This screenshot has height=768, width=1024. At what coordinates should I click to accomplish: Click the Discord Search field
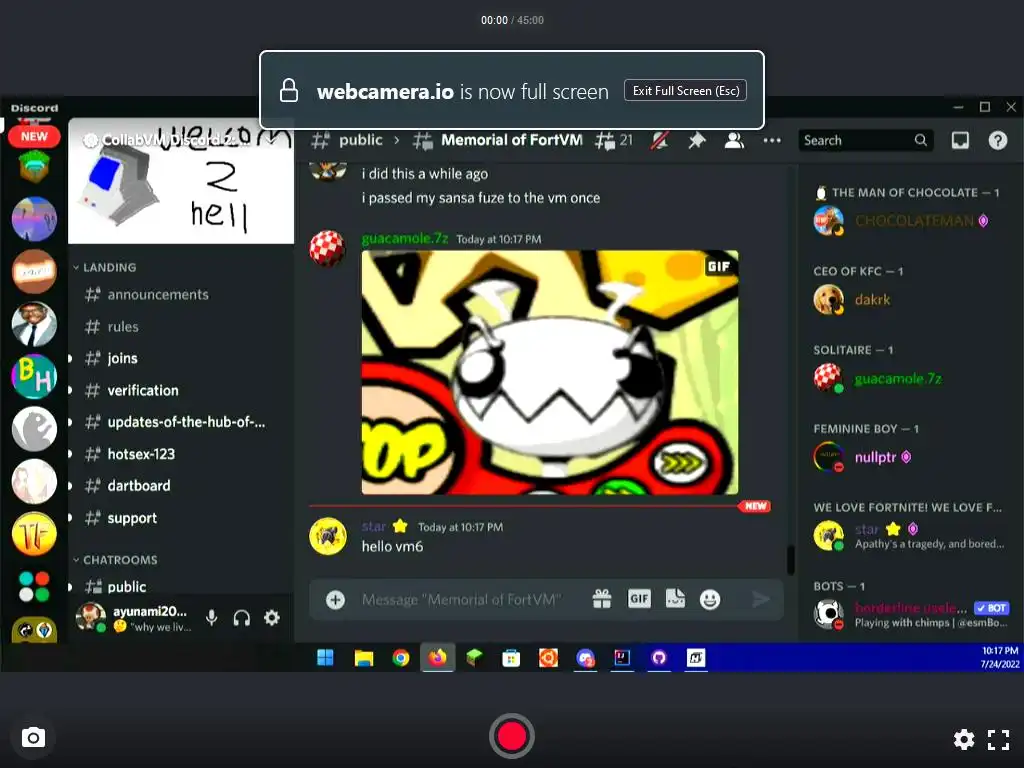[865, 140]
